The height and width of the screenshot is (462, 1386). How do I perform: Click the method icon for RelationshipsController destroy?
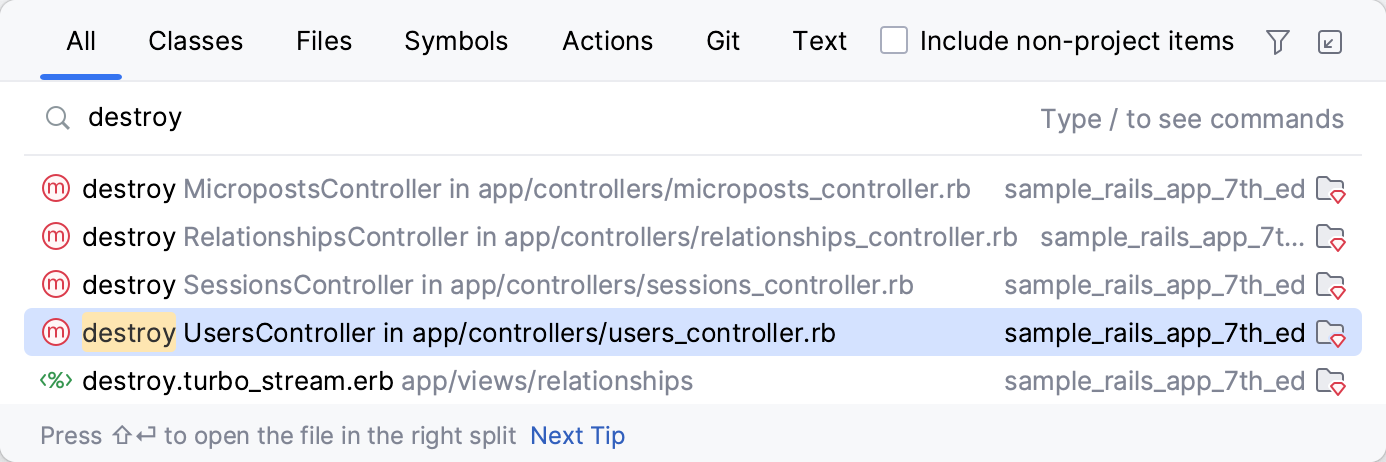point(55,237)
